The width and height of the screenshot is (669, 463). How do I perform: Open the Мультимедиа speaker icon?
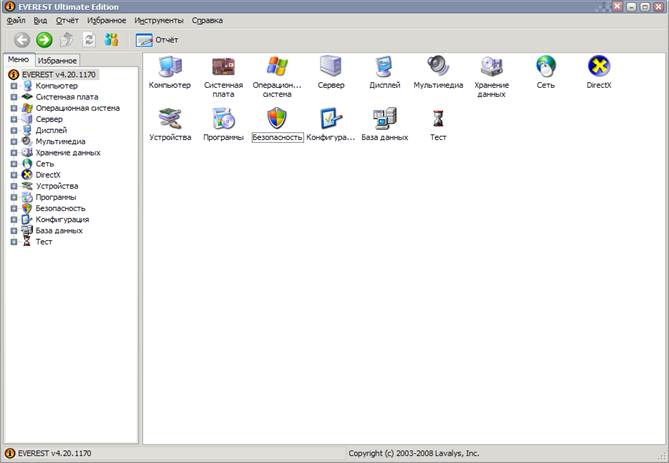coord(438,67)
